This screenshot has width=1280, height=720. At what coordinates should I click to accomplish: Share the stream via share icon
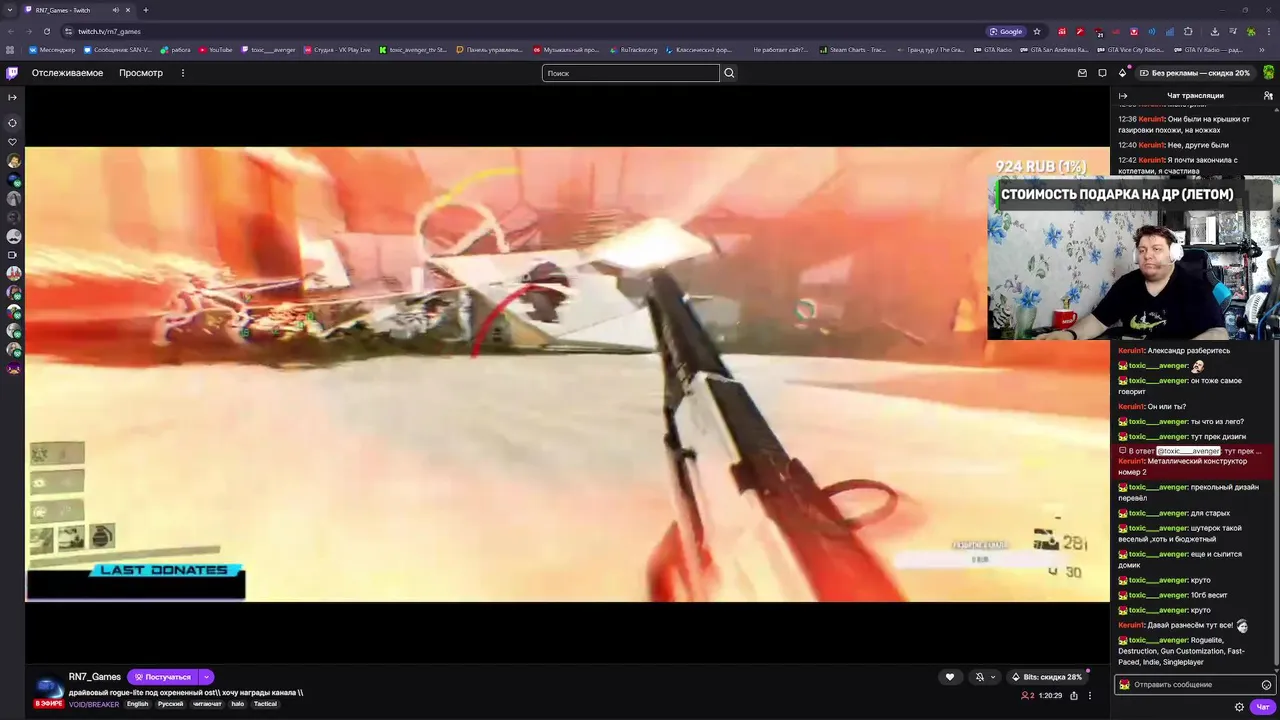pyautogui.click(x=1074, y=696)
